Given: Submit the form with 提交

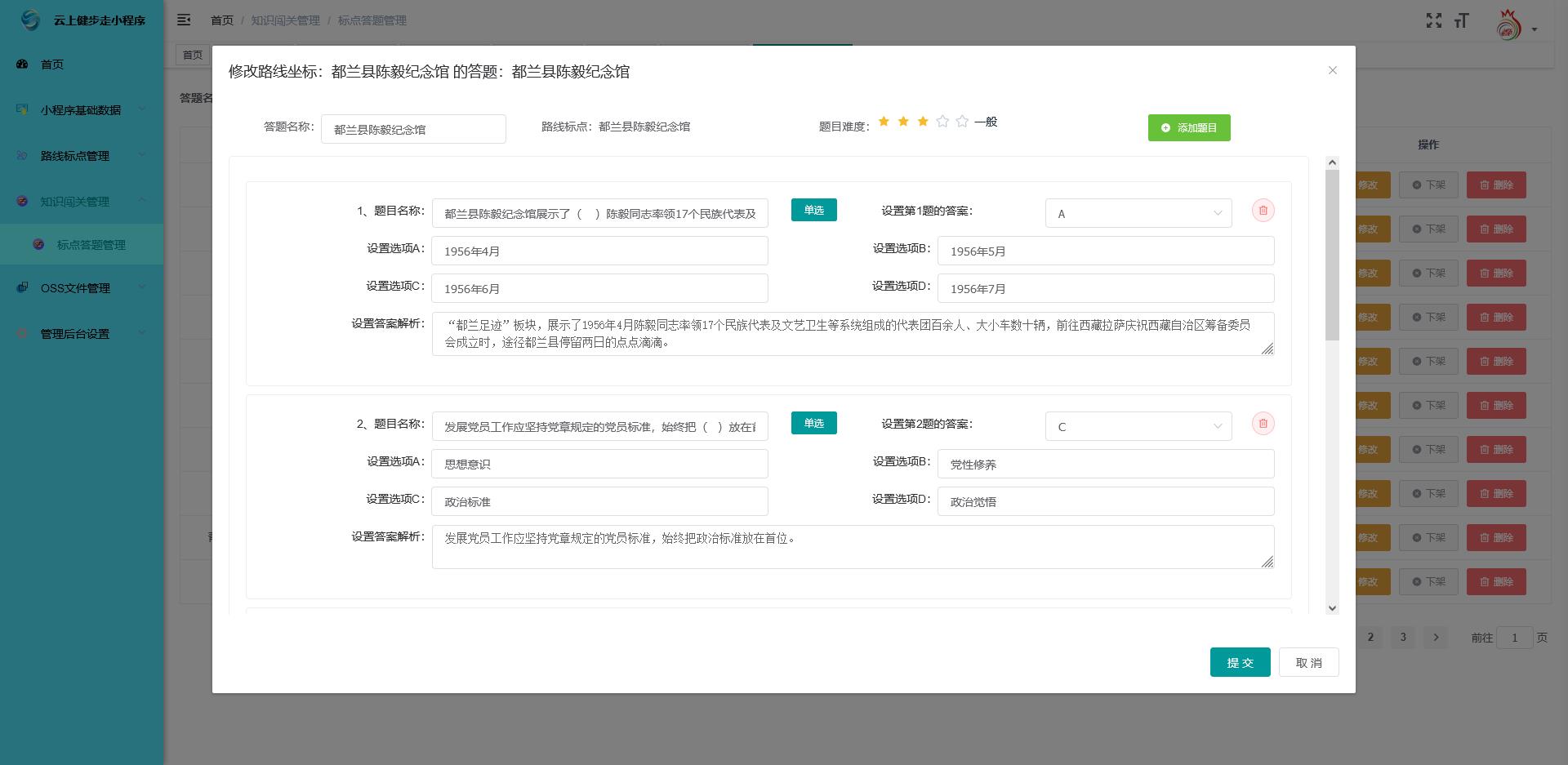Looking at the screenshot, I should tap(1239, 662).
